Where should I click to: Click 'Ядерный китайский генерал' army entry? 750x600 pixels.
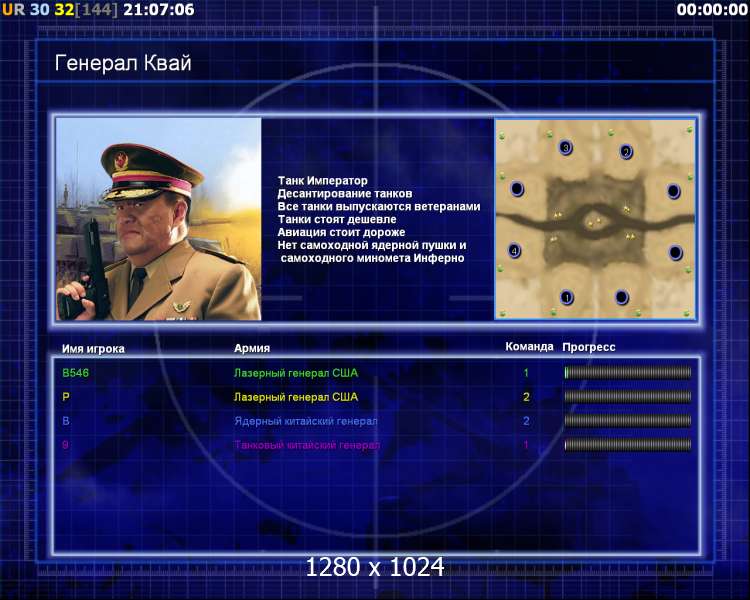pyautogui.click(x=306, y=421)
